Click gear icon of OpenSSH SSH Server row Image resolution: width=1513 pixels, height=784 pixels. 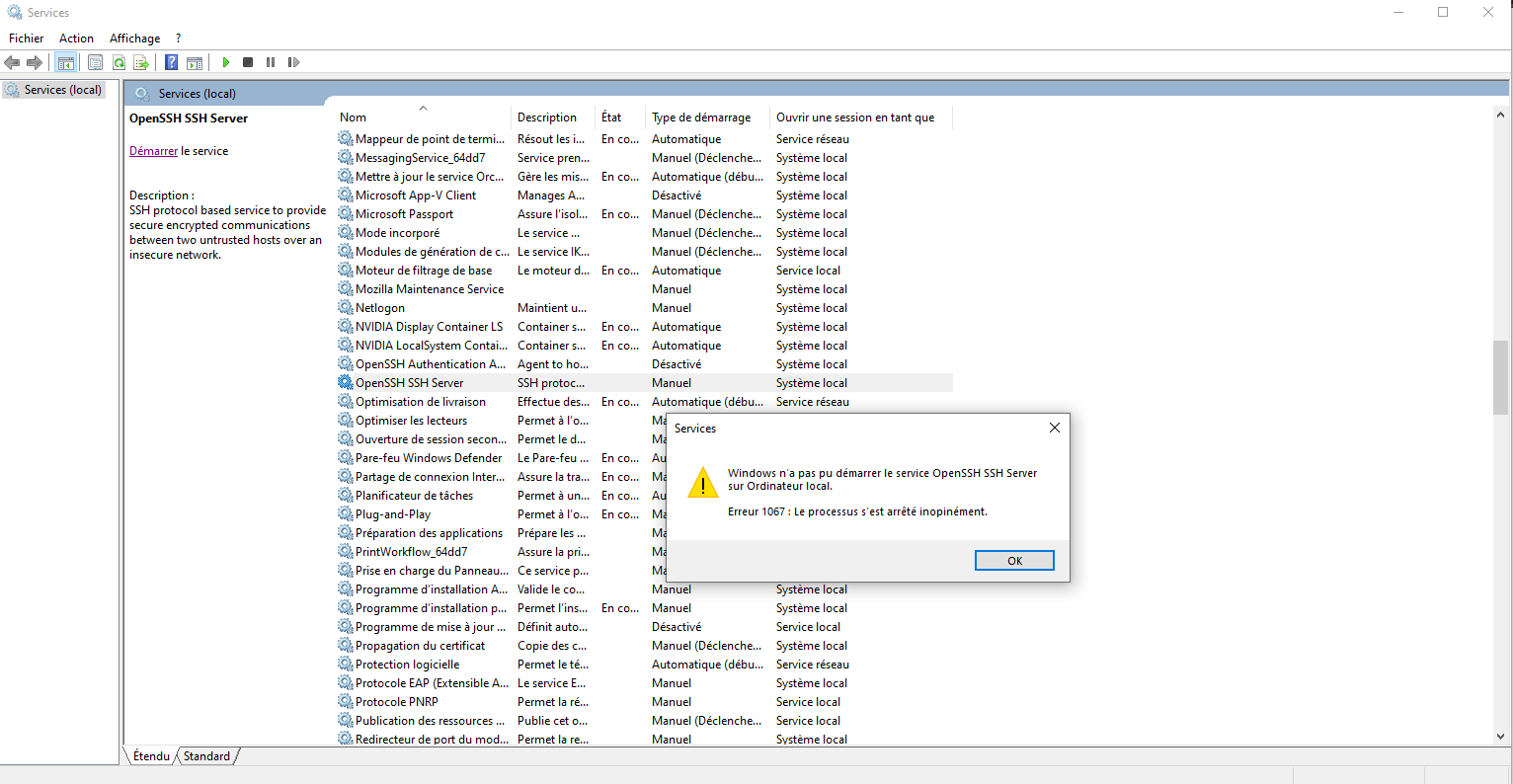tap(346, 382)
